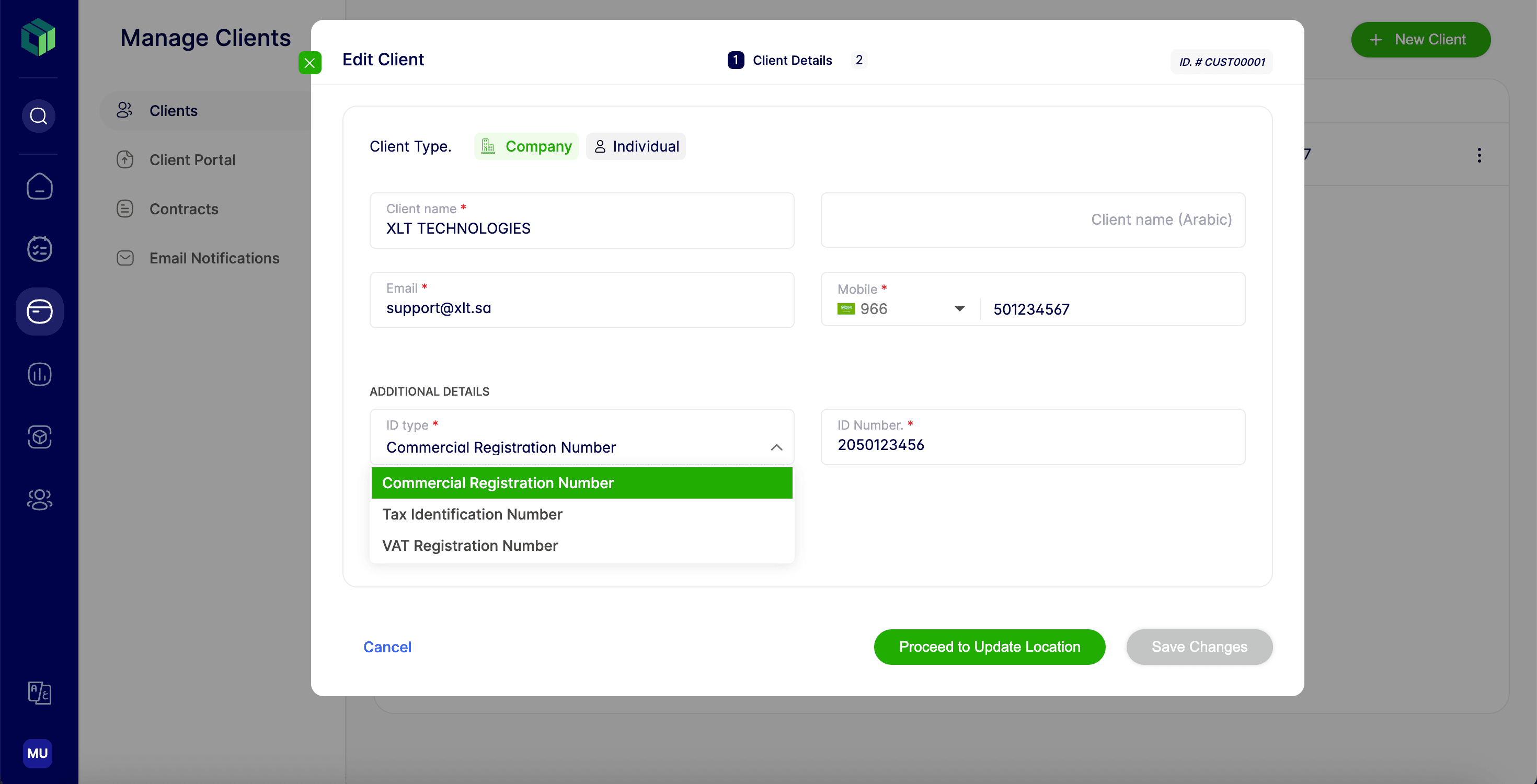Select Individual client type
1537x784 pixels.
click(x=636, y=146)
